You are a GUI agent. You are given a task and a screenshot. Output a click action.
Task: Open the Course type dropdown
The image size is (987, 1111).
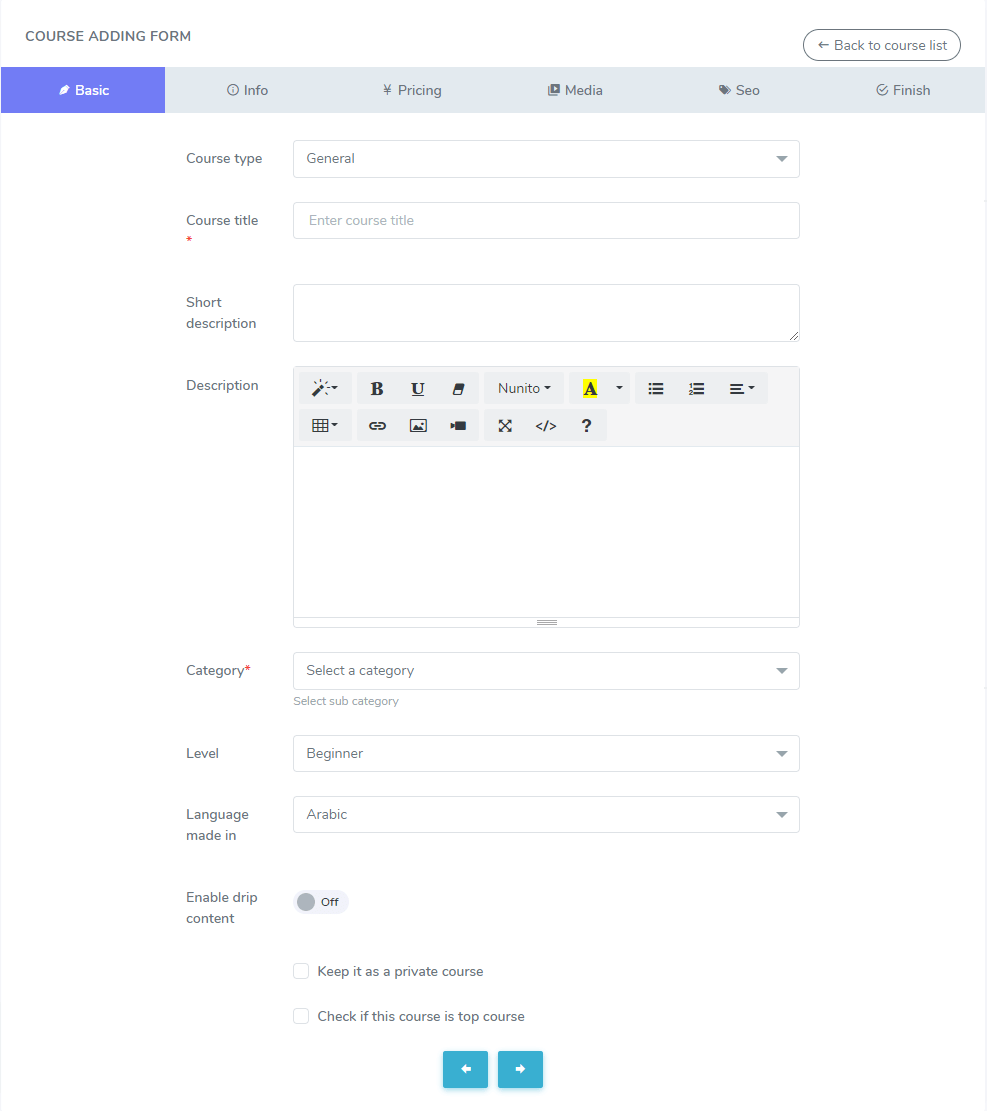click(546, 158)
